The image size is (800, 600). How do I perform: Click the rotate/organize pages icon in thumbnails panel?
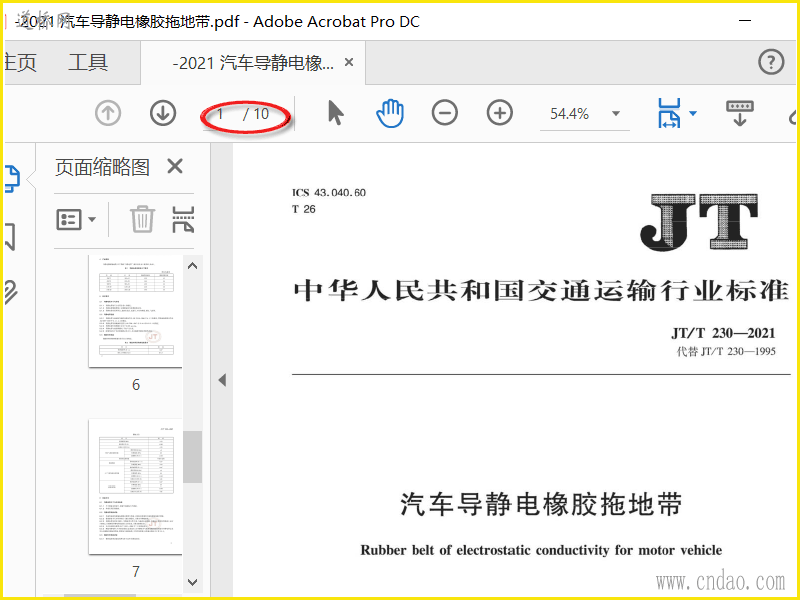[183, 219]
